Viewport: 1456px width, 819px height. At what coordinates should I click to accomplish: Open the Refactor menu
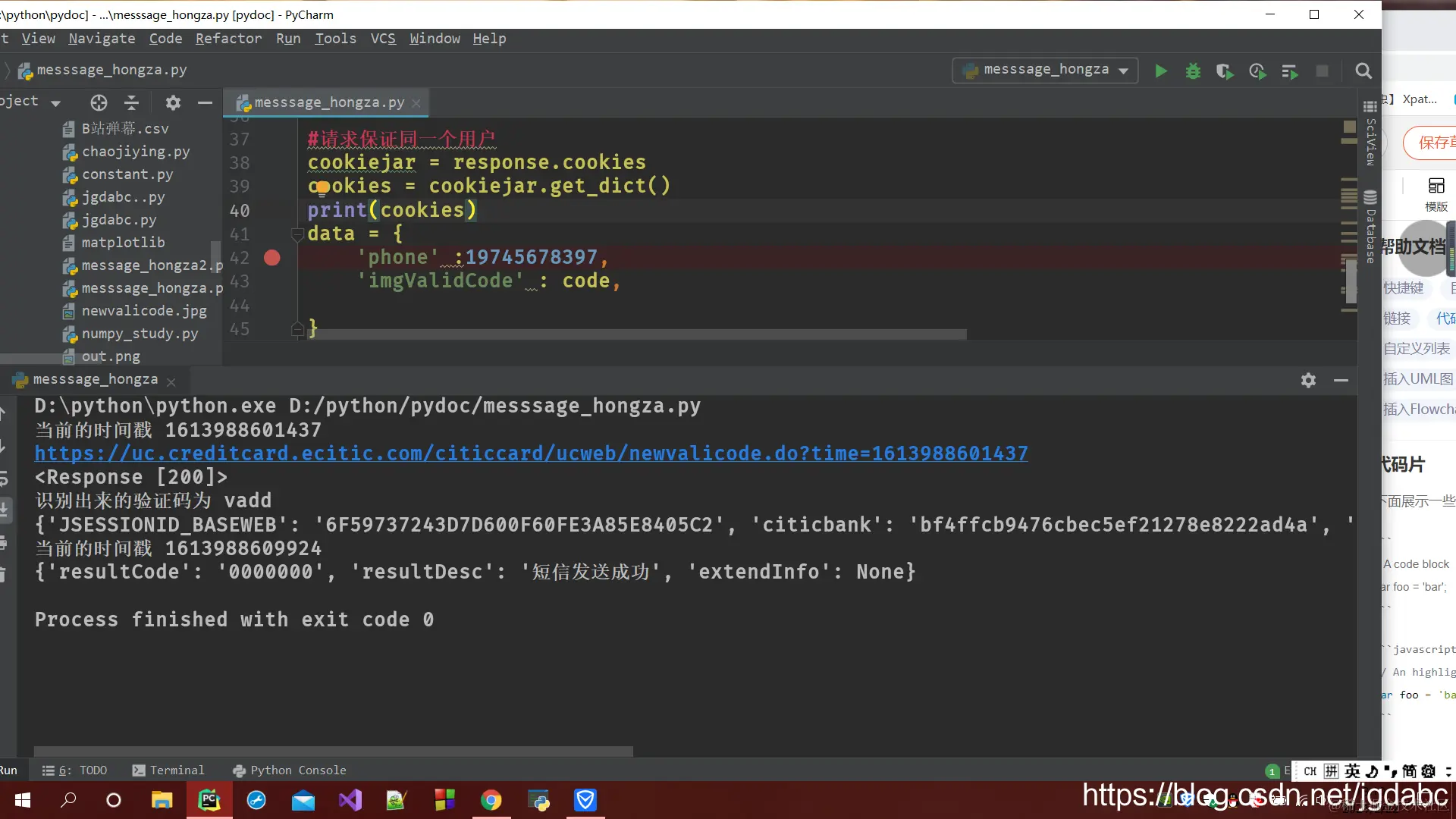[228, 39]
